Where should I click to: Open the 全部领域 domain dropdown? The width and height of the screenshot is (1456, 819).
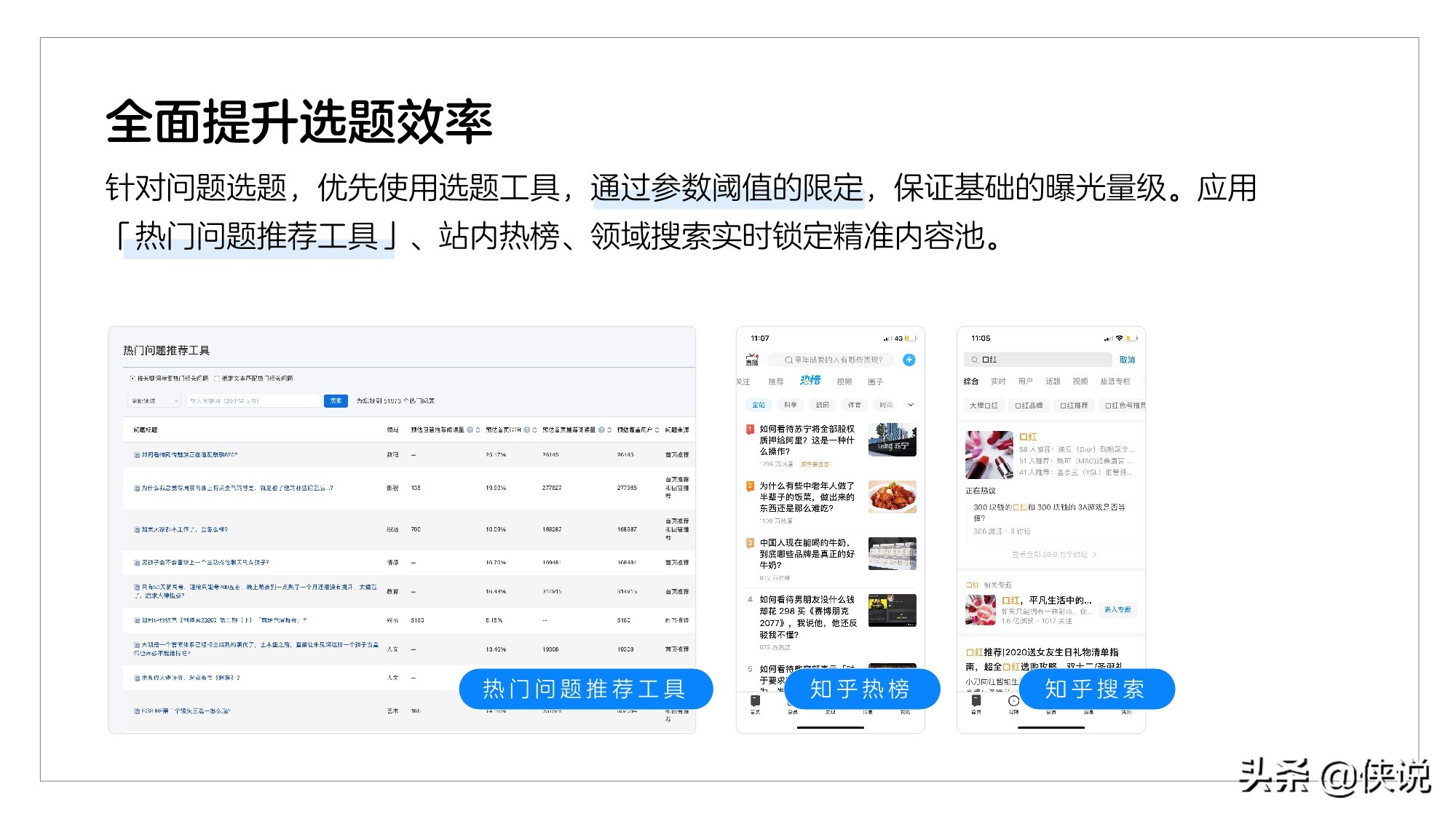[154, 401]
